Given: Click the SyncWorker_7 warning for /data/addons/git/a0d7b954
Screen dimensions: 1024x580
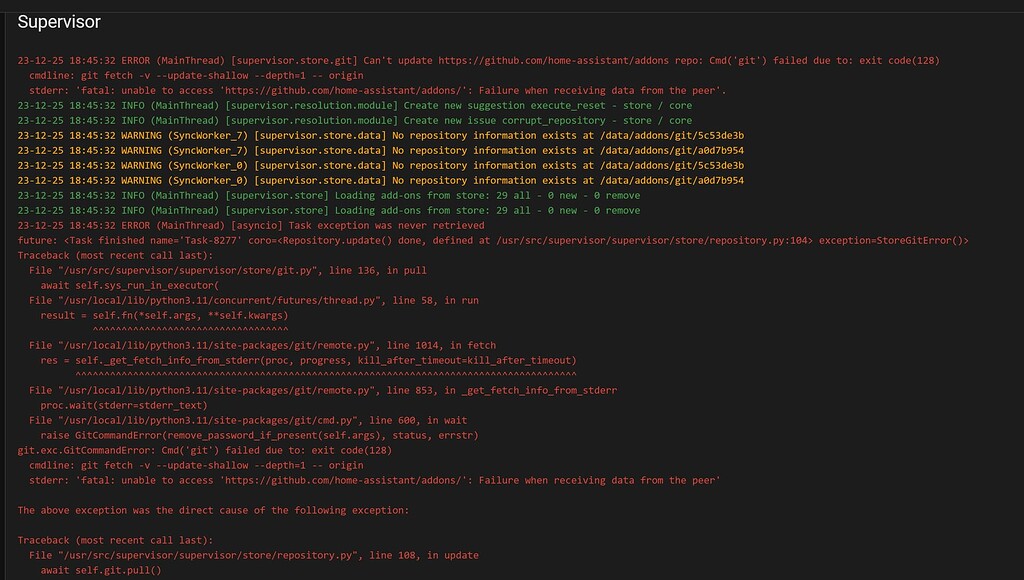Looking at the screenshot, I should 380,150.
